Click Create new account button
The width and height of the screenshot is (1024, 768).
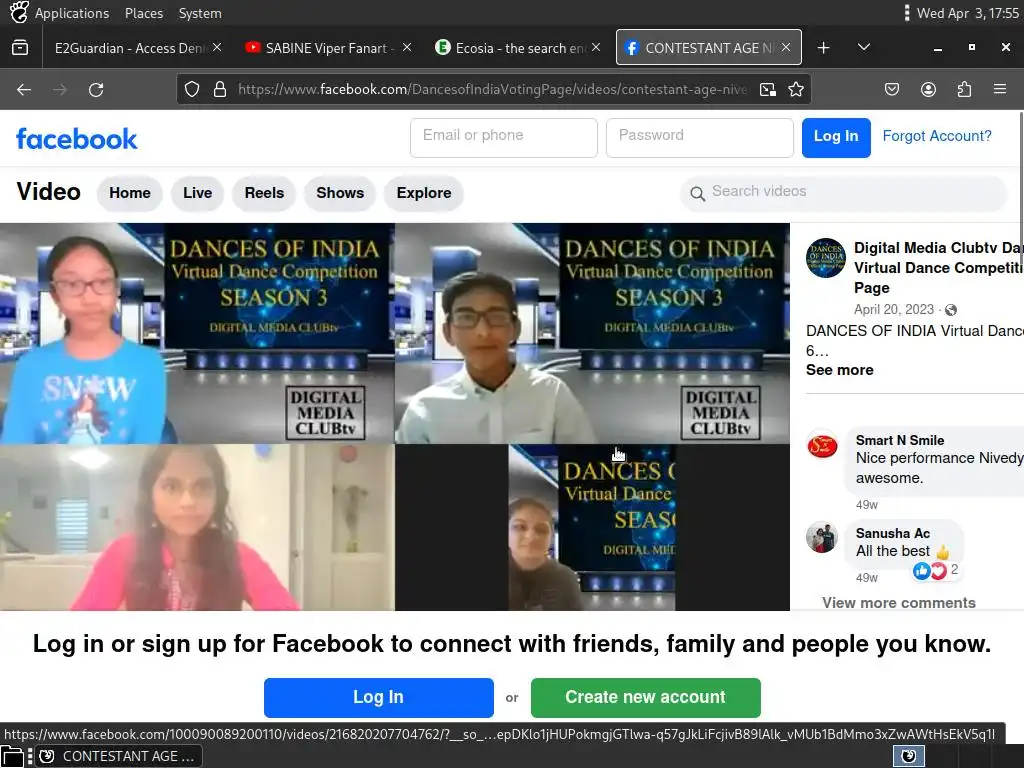645,697
